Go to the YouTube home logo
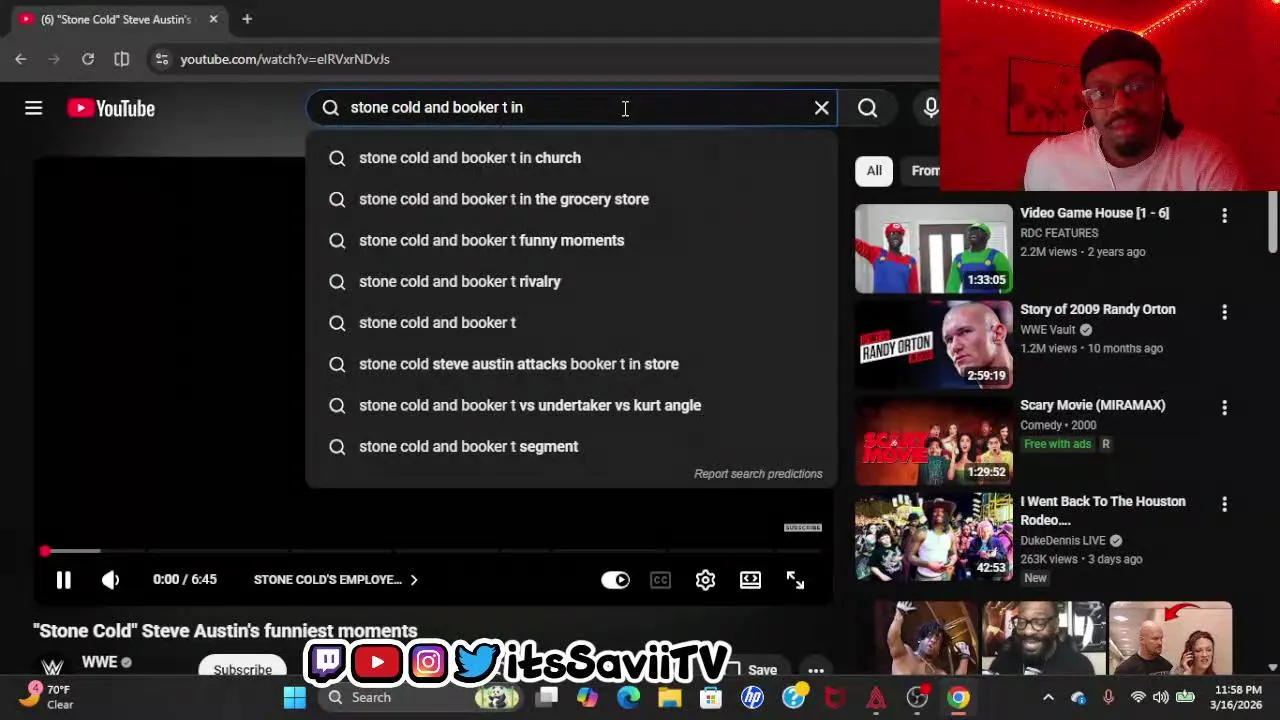 111,108
